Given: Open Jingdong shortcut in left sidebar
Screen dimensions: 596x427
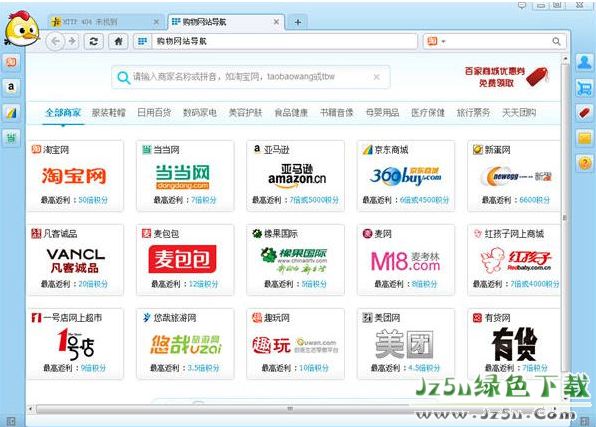Looking at the screenshot, I should (11, 113).
